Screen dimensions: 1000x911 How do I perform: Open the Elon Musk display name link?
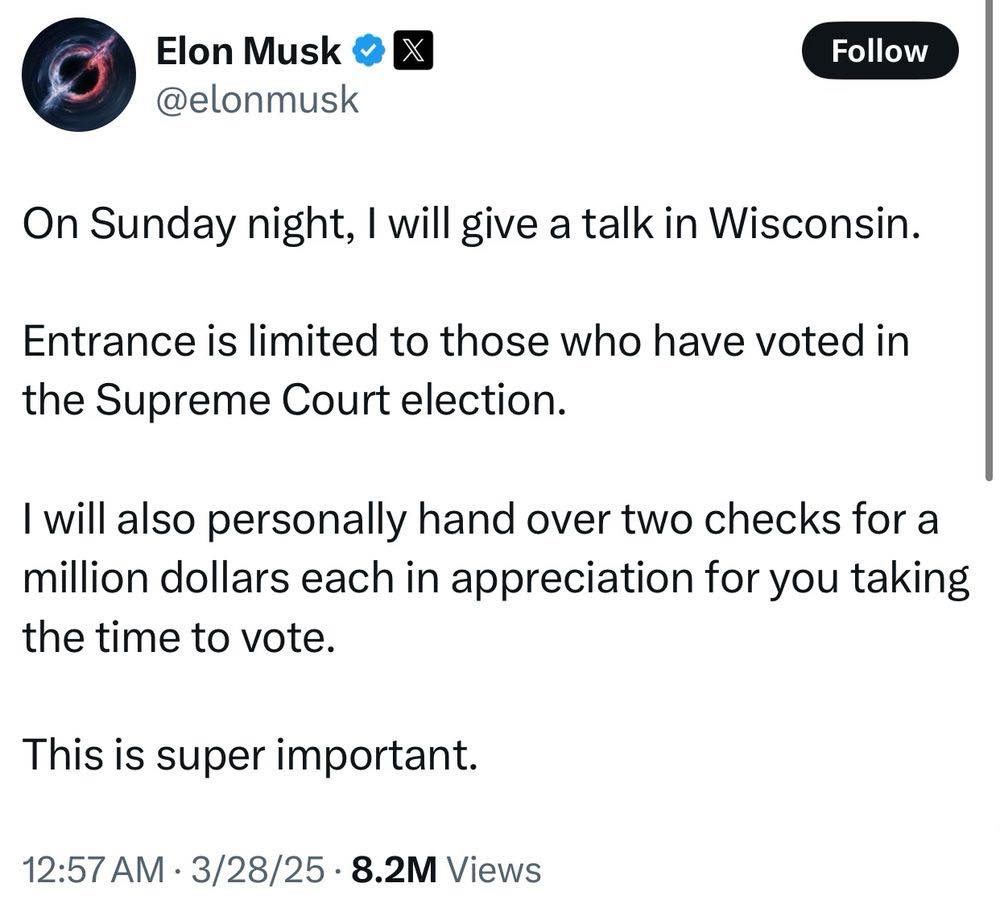click(x=248, y=50)
